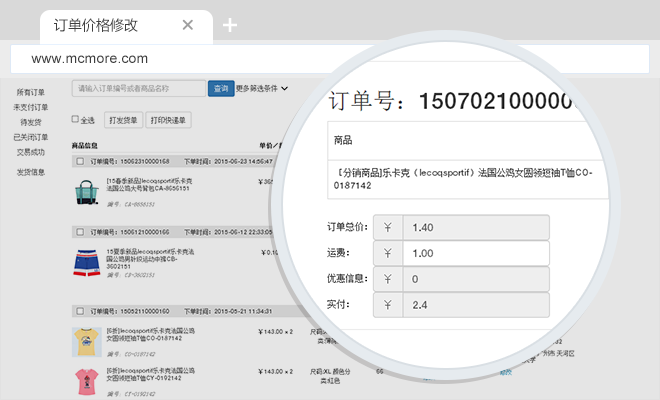Click the 打发货单 button

[123, 120]
